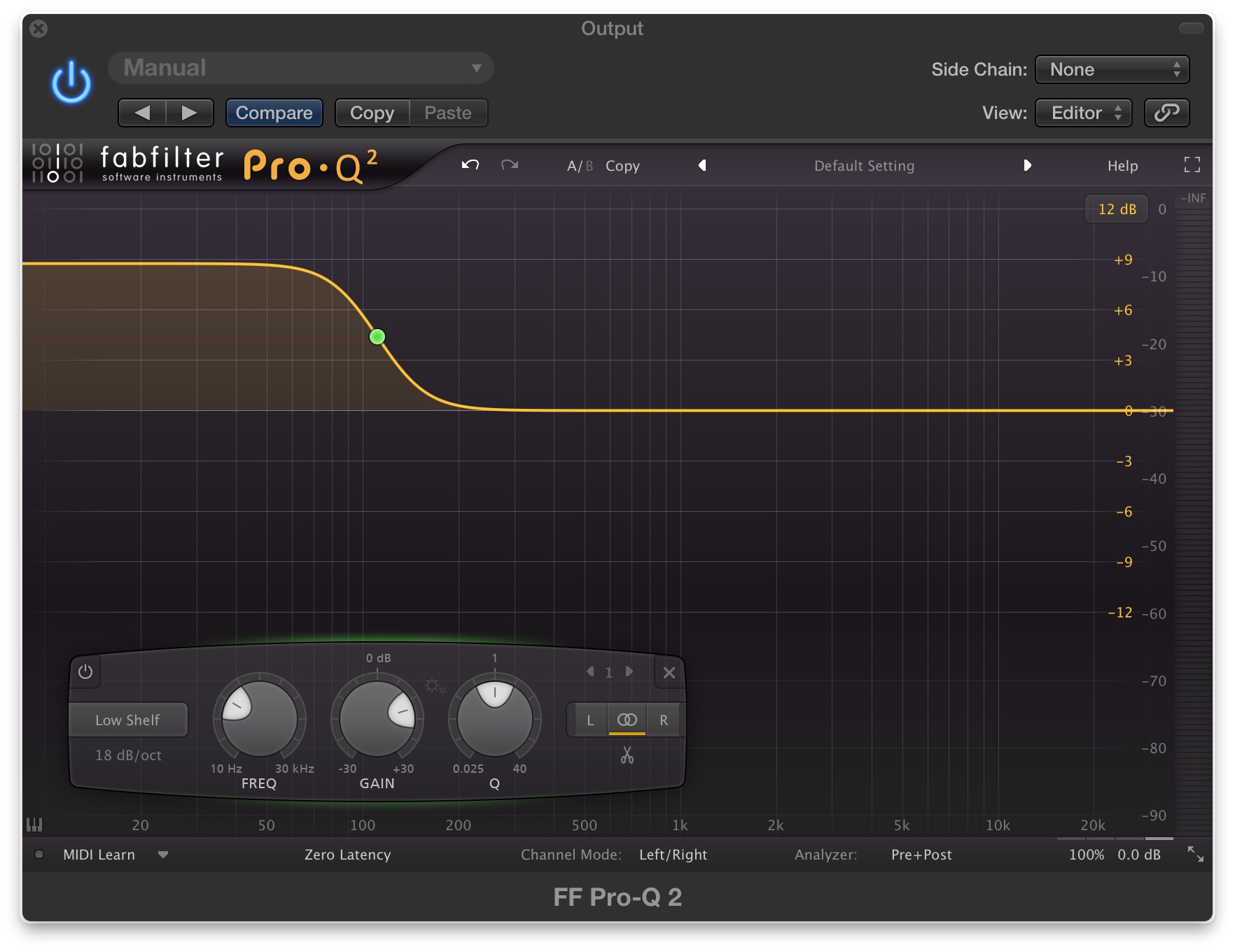The width and height of the screenshot is (1235, 952).
Task: Open the MIDI Learn dropdown arrow
Action: click(163, 855)
